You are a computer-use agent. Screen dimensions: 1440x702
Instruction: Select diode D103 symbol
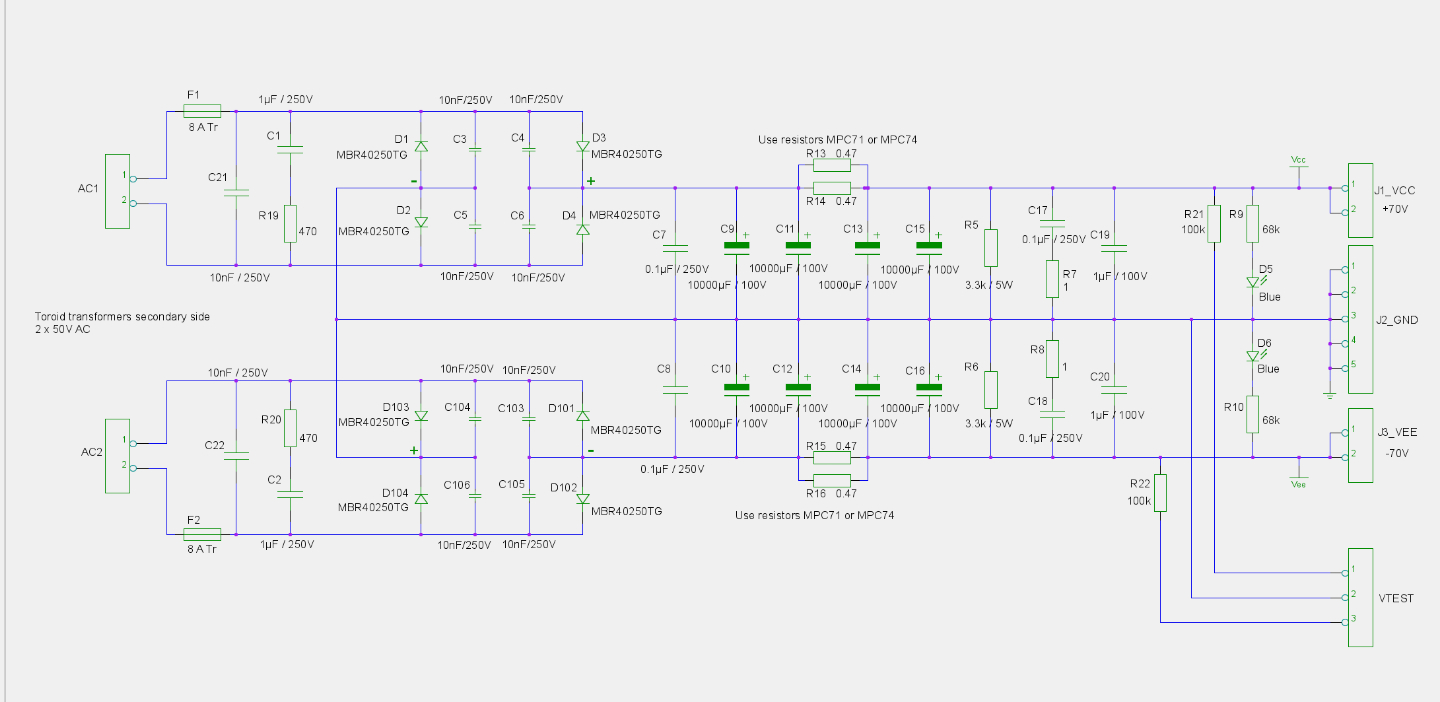(x=421, y=415)
